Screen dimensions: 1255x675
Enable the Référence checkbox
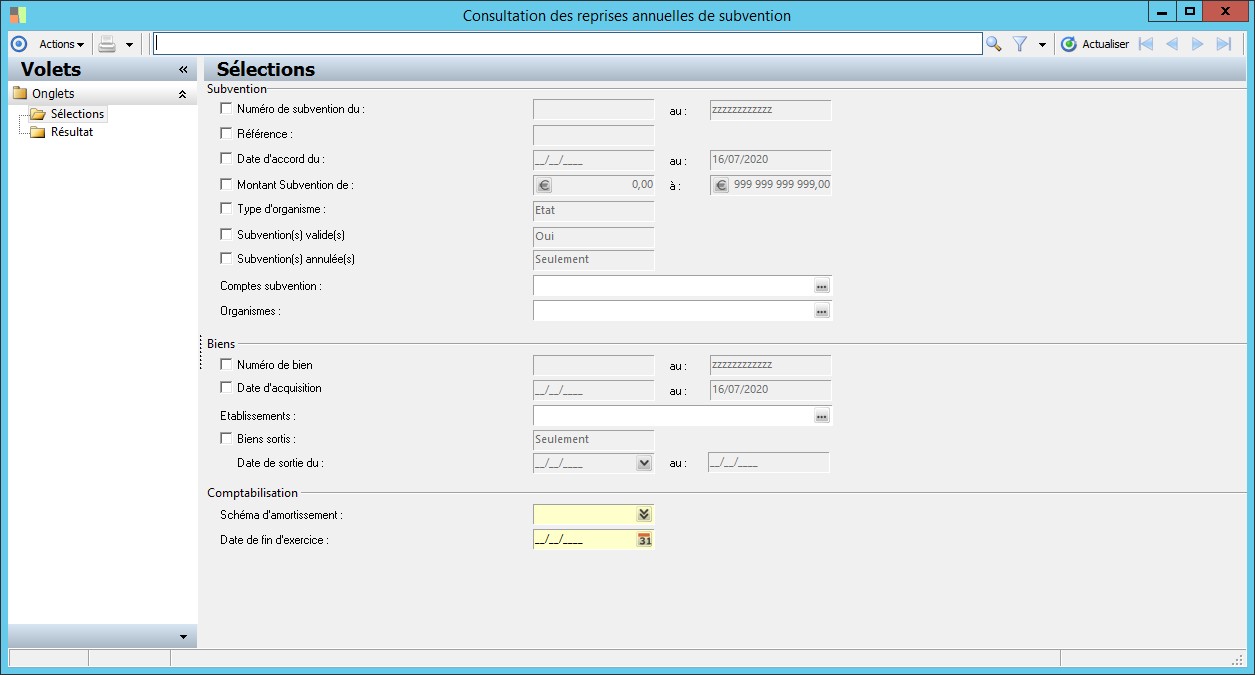click(226, 133)
